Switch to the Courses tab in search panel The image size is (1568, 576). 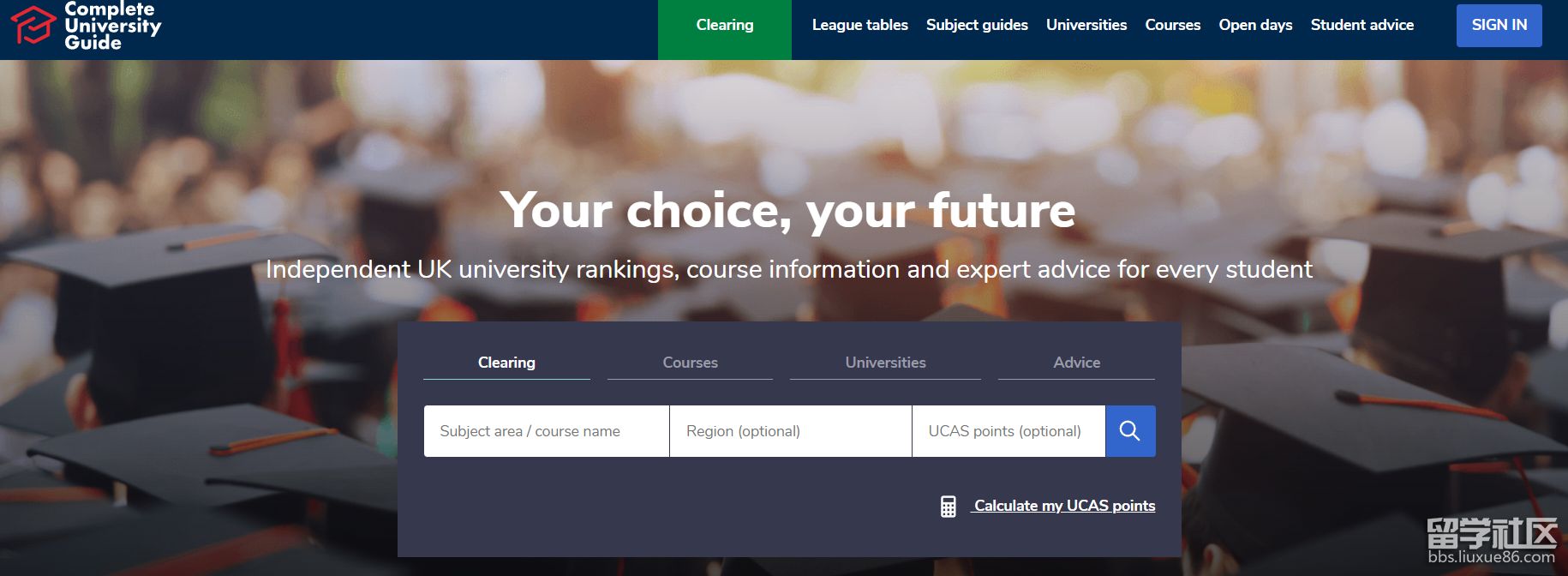coord(690,363)
